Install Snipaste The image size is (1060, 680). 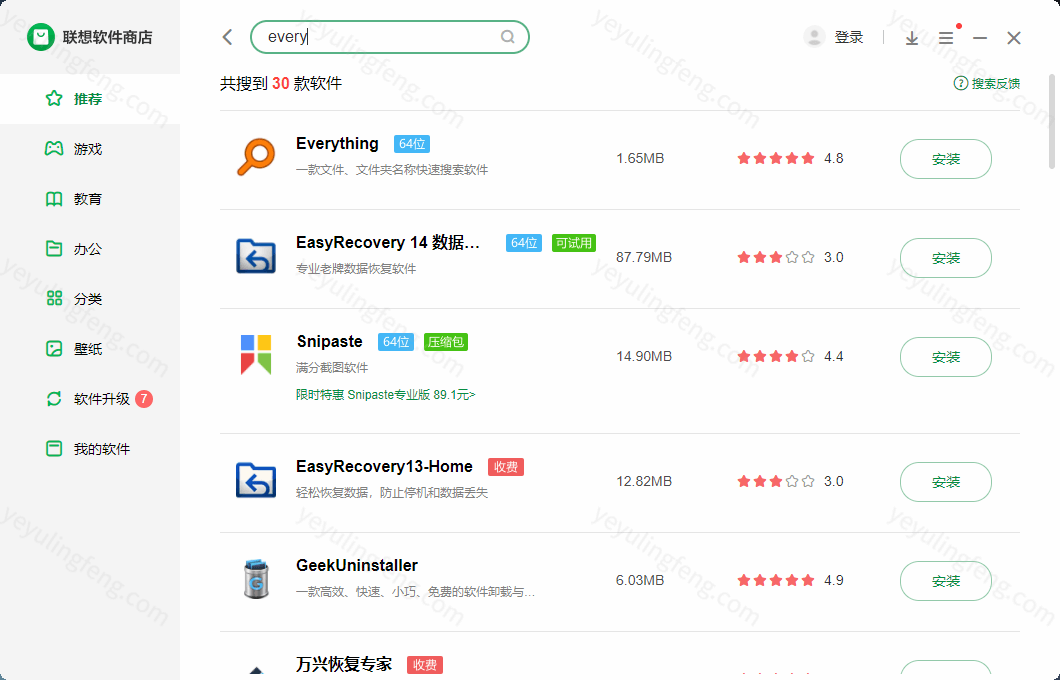click(x=946, y=357)
